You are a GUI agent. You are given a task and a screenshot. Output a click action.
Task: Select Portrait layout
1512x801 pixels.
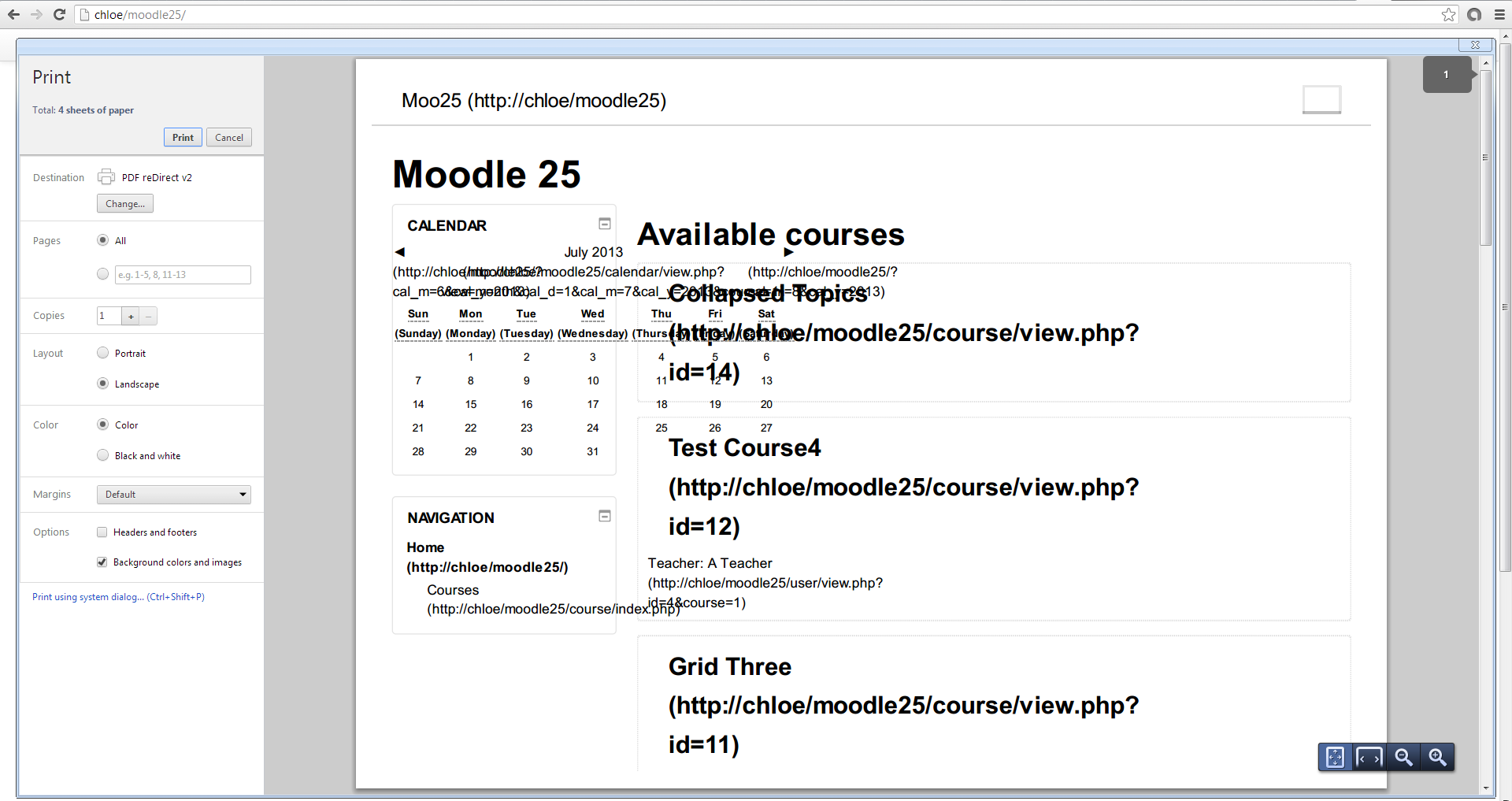click(102, 353)
